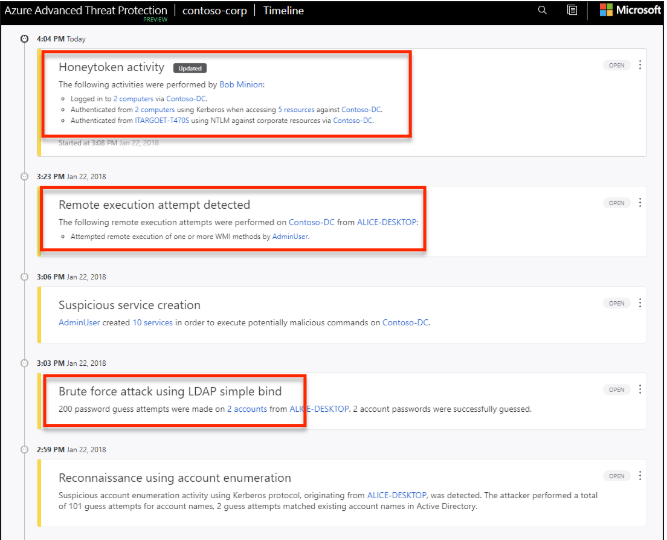
Task: Click OPEN status on Suspicious service creation alert
Action: tap(616, 303)
